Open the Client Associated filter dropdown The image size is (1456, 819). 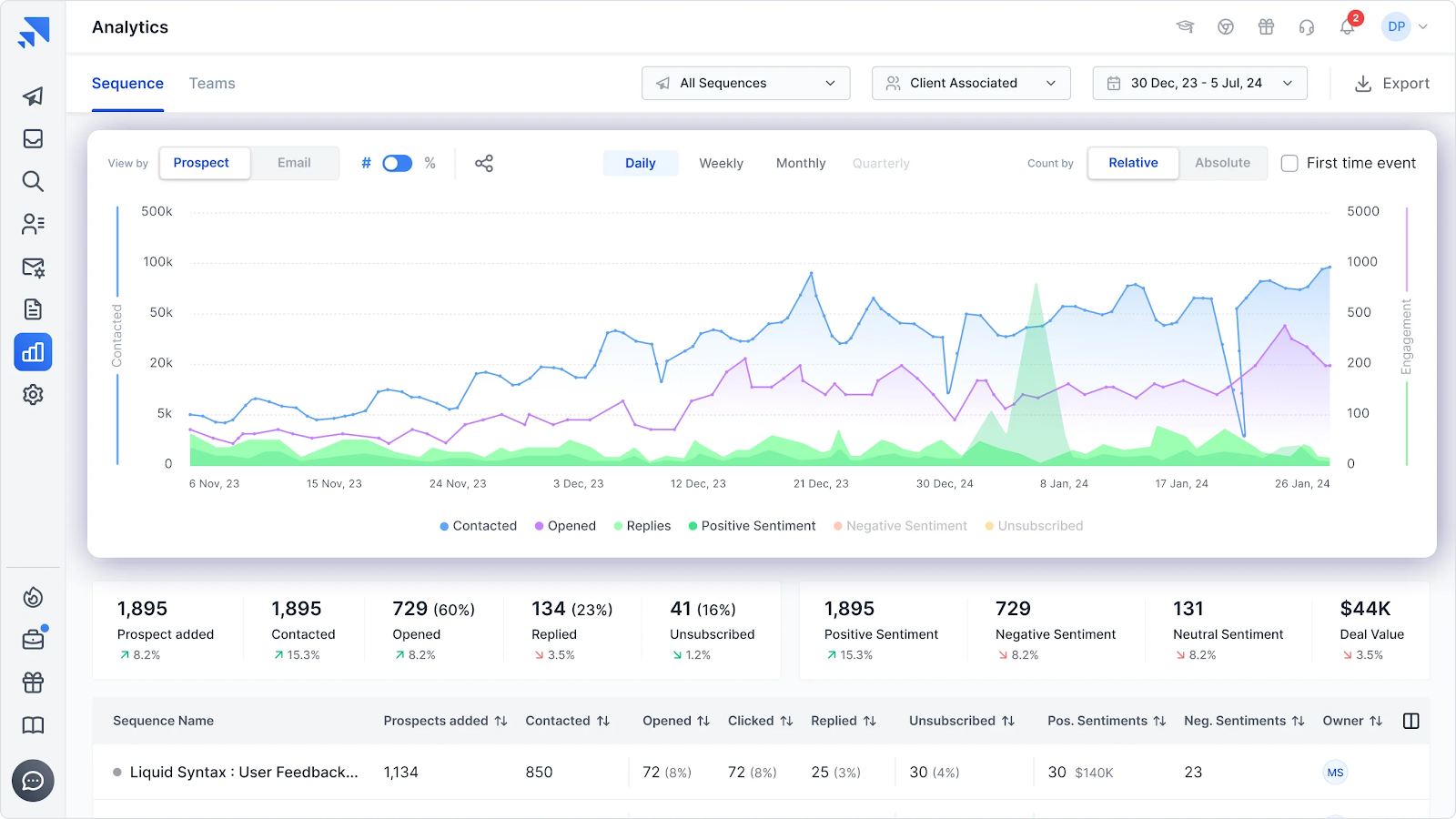[x=970, y=83]
